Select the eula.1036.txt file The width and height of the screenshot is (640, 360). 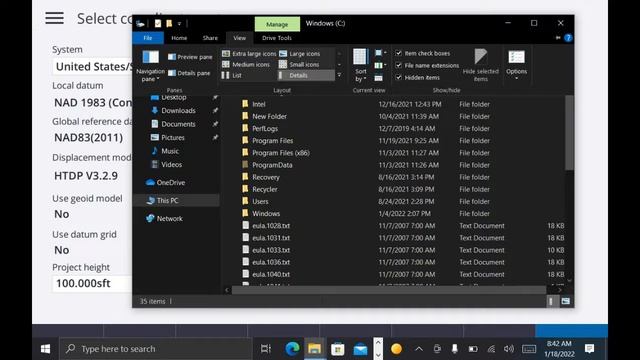[x=271, y=262]
